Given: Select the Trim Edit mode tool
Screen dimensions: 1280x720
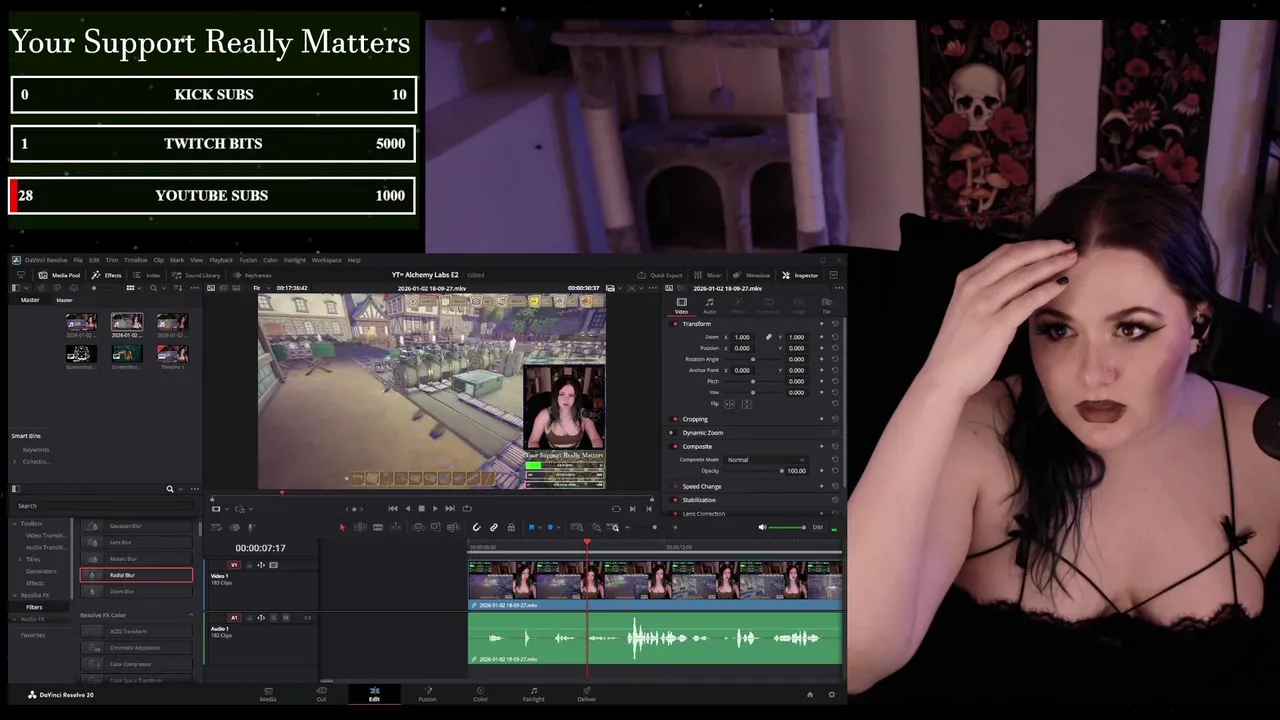Looking at the screenshot, I should tap(360, 527).
